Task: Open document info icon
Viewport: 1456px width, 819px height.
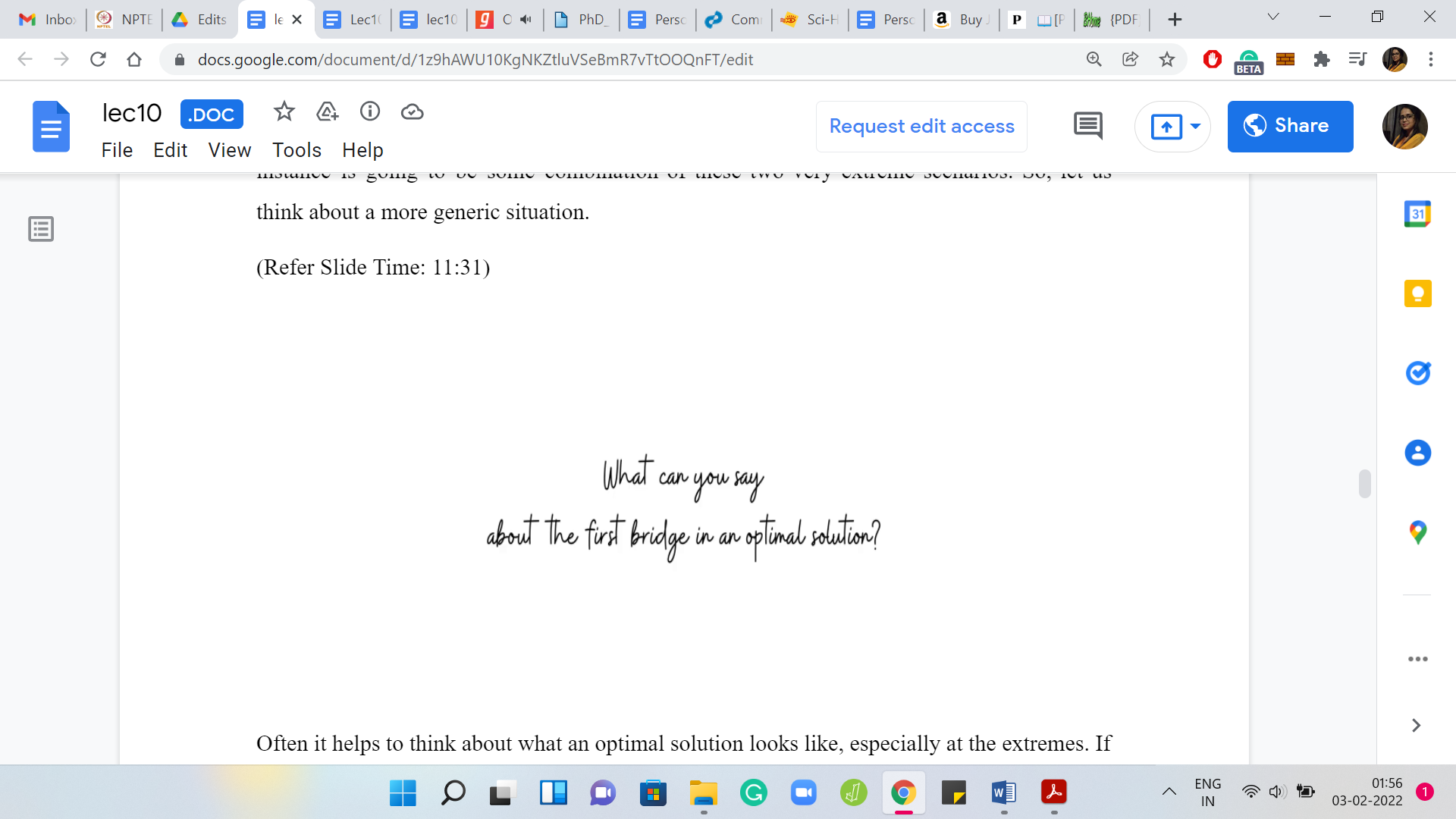Action: (x=370, y=112)
